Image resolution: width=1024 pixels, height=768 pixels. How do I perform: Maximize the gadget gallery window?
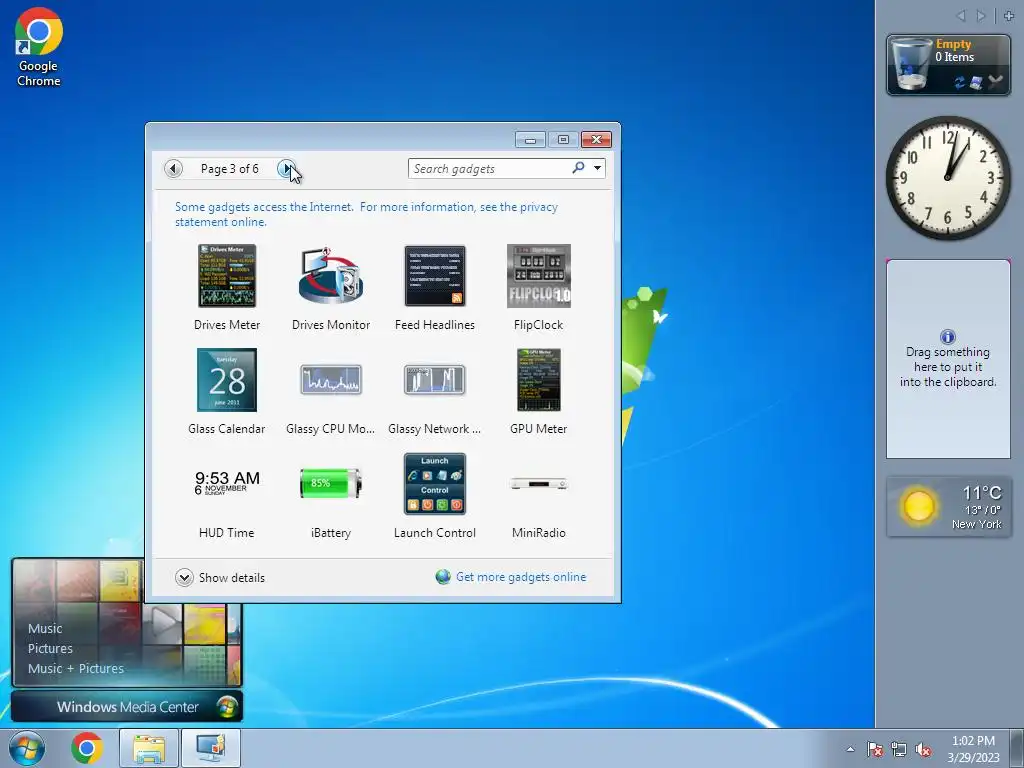click(563, 139)
